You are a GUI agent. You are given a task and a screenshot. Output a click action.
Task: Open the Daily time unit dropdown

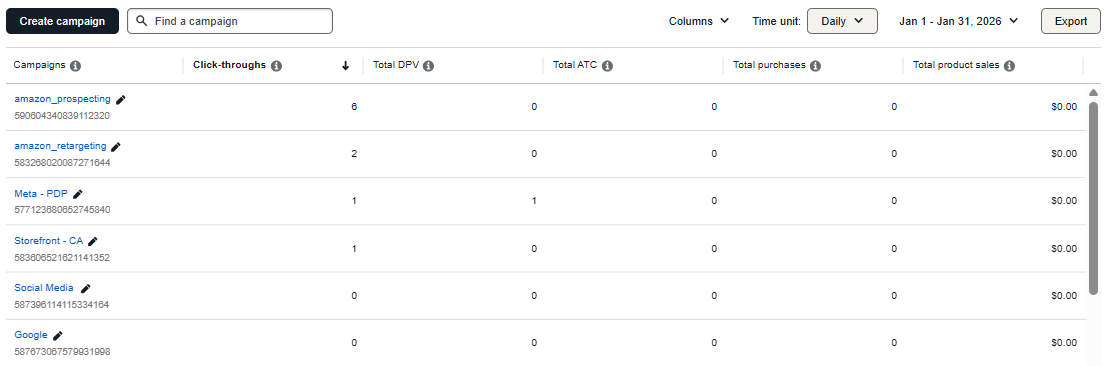pos(842,21)
